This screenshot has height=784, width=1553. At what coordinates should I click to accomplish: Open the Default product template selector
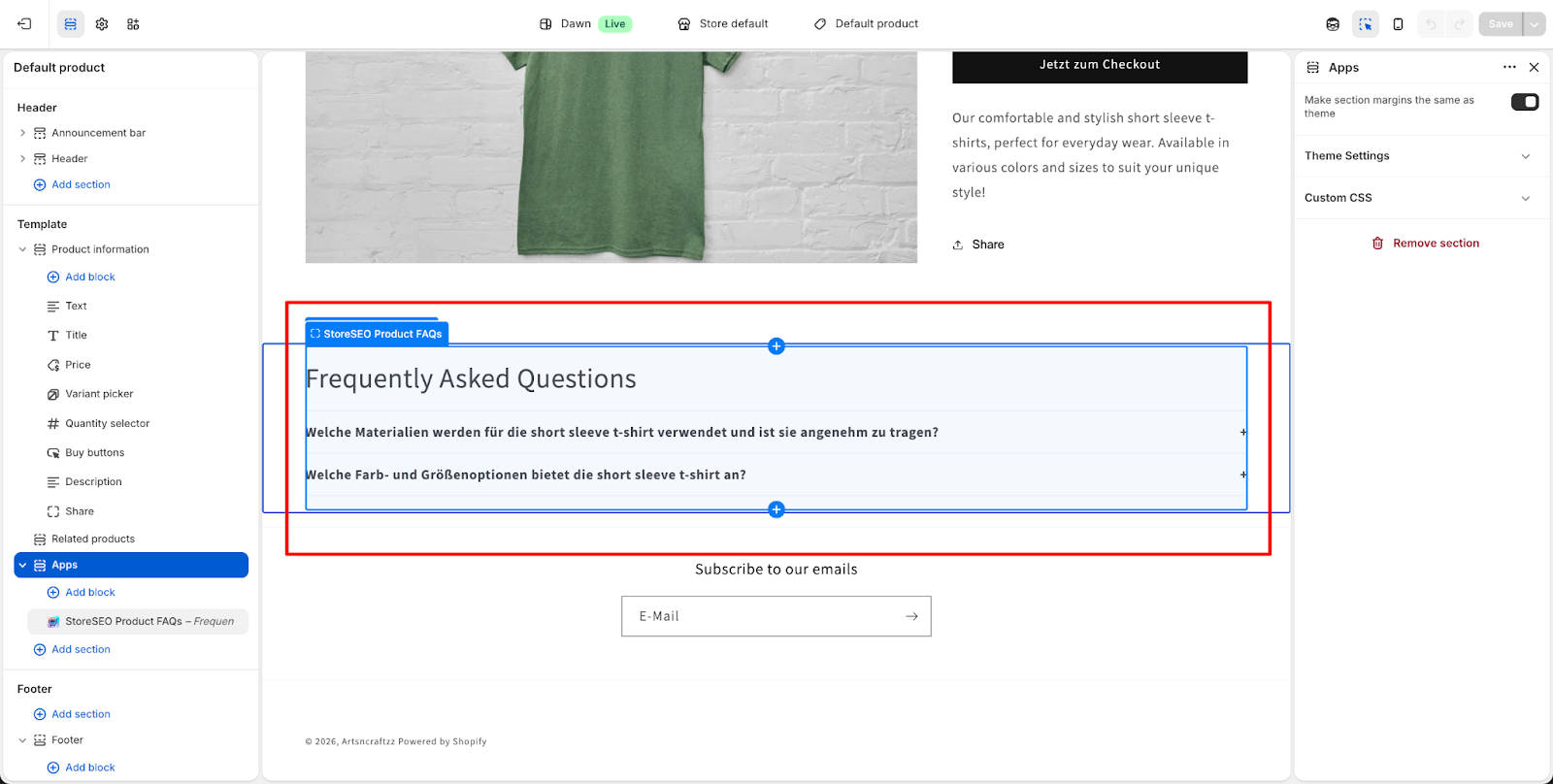[x=866, y=23]
